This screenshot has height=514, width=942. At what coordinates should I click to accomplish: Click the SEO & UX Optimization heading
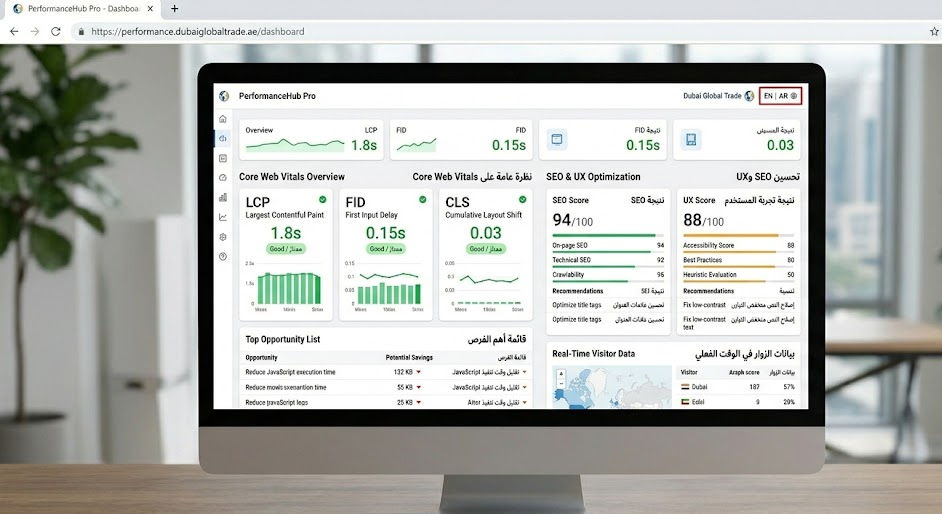pyautogui.click(x=593, y=177)
